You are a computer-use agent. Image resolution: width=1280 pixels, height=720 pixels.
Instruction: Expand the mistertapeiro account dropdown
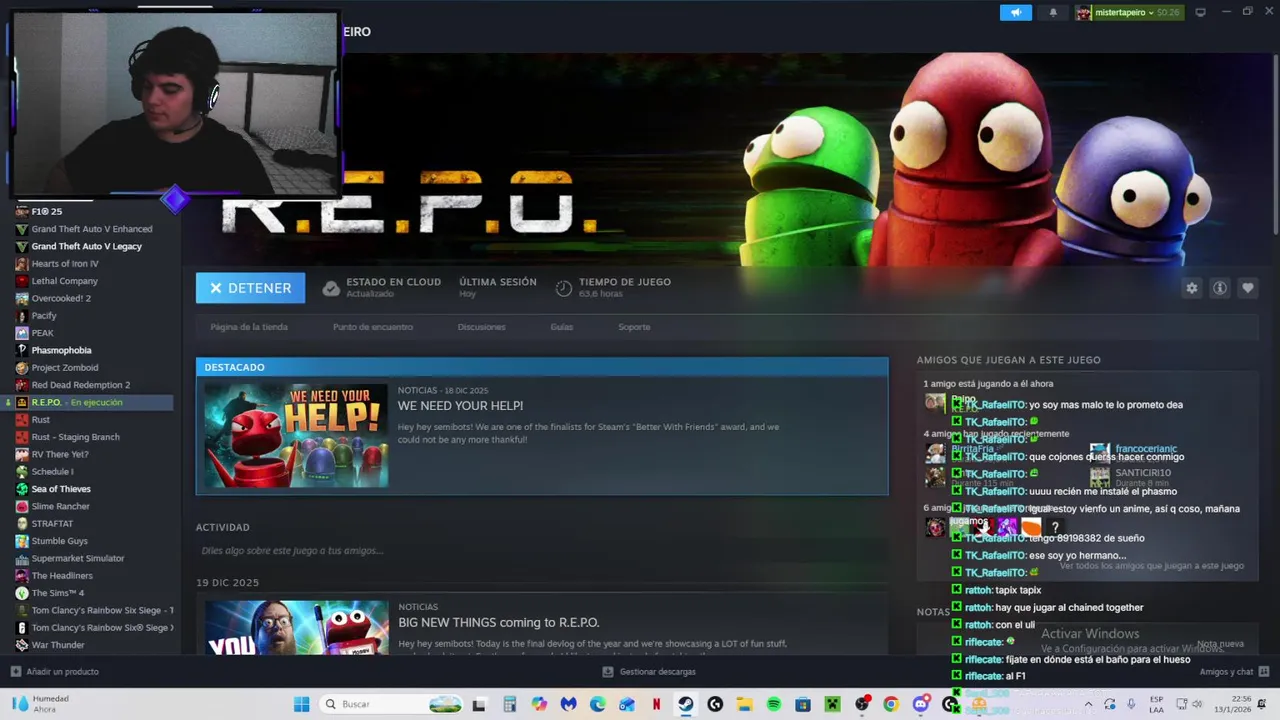(1129, 12)
